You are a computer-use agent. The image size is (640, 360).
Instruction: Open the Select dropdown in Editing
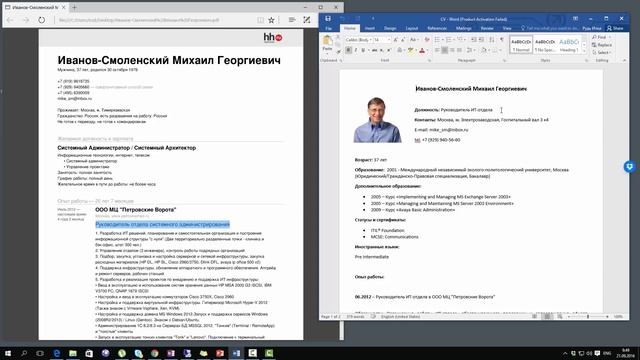(601, 53)
